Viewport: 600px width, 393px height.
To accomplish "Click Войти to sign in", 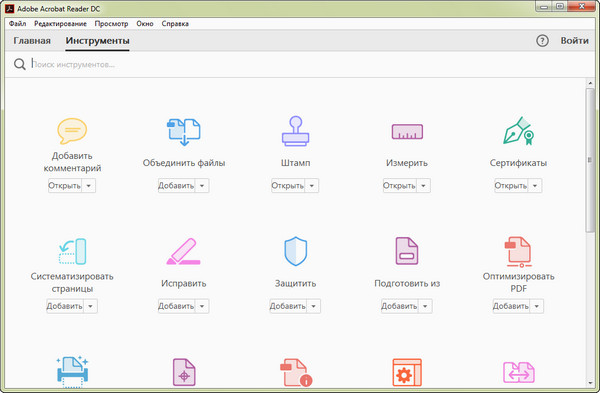I will point(574,41).
